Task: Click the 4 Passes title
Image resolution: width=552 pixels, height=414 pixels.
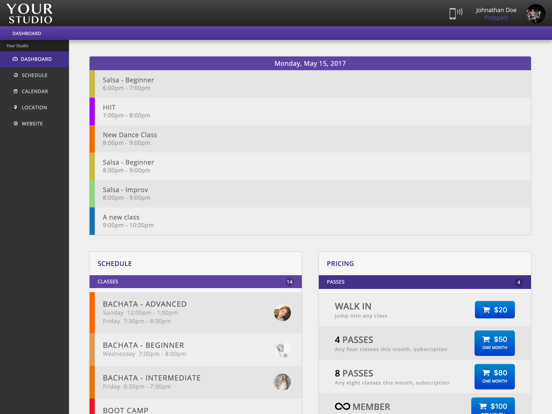Action: [354, 340]
